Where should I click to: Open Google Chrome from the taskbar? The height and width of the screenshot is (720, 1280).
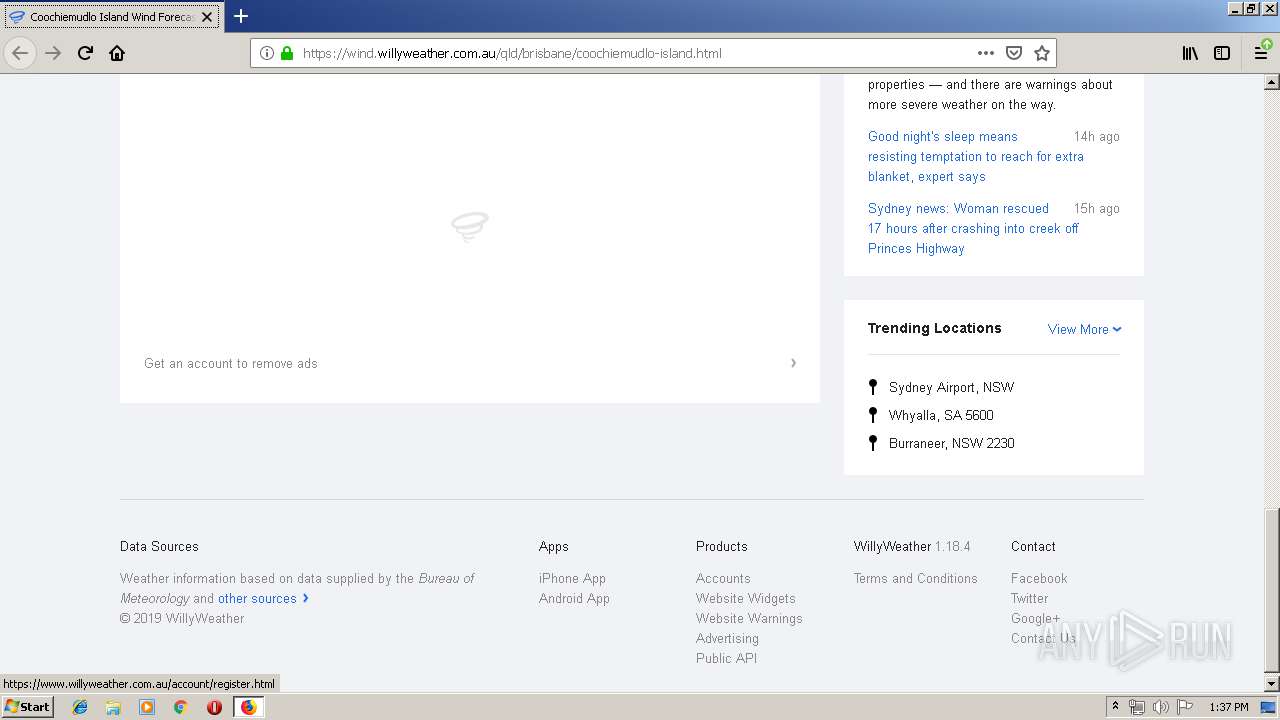[x=180, y=707]
